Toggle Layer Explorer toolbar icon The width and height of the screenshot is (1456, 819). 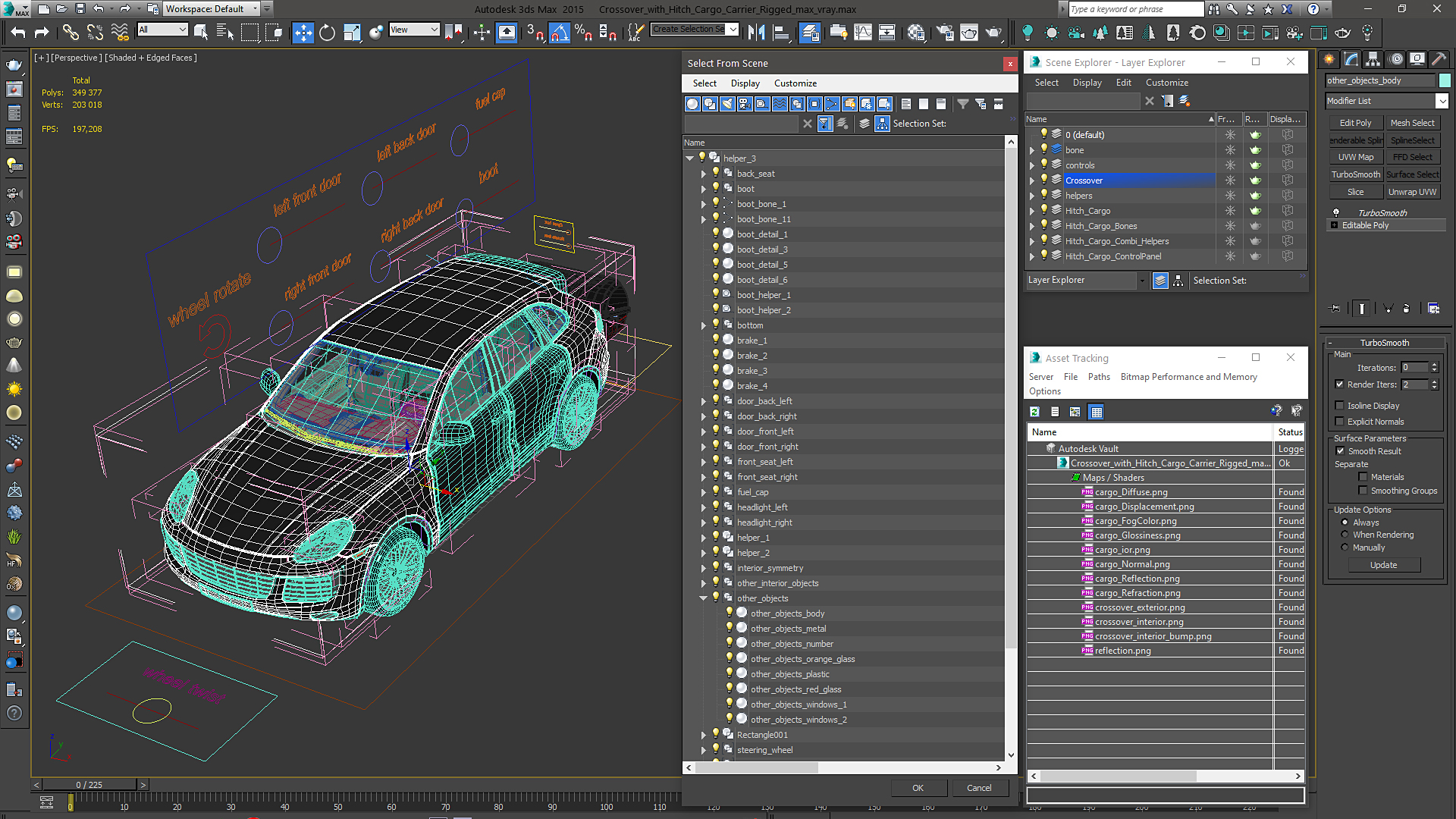(x=809, y=33)
